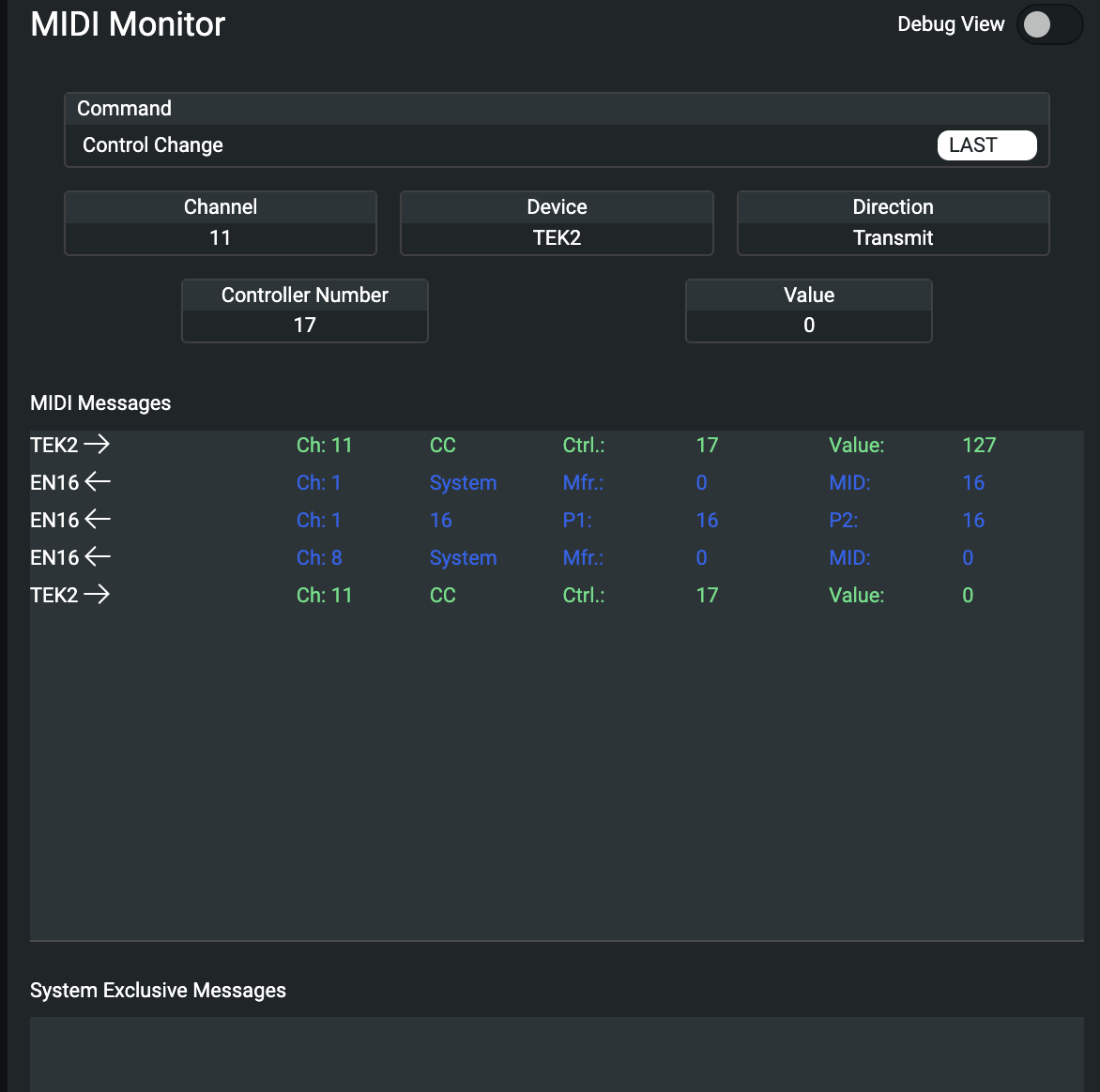This screenshot has width=1100, height=1092.
Task: Select the Channel field showing 11
Action: tap(221, 238)
